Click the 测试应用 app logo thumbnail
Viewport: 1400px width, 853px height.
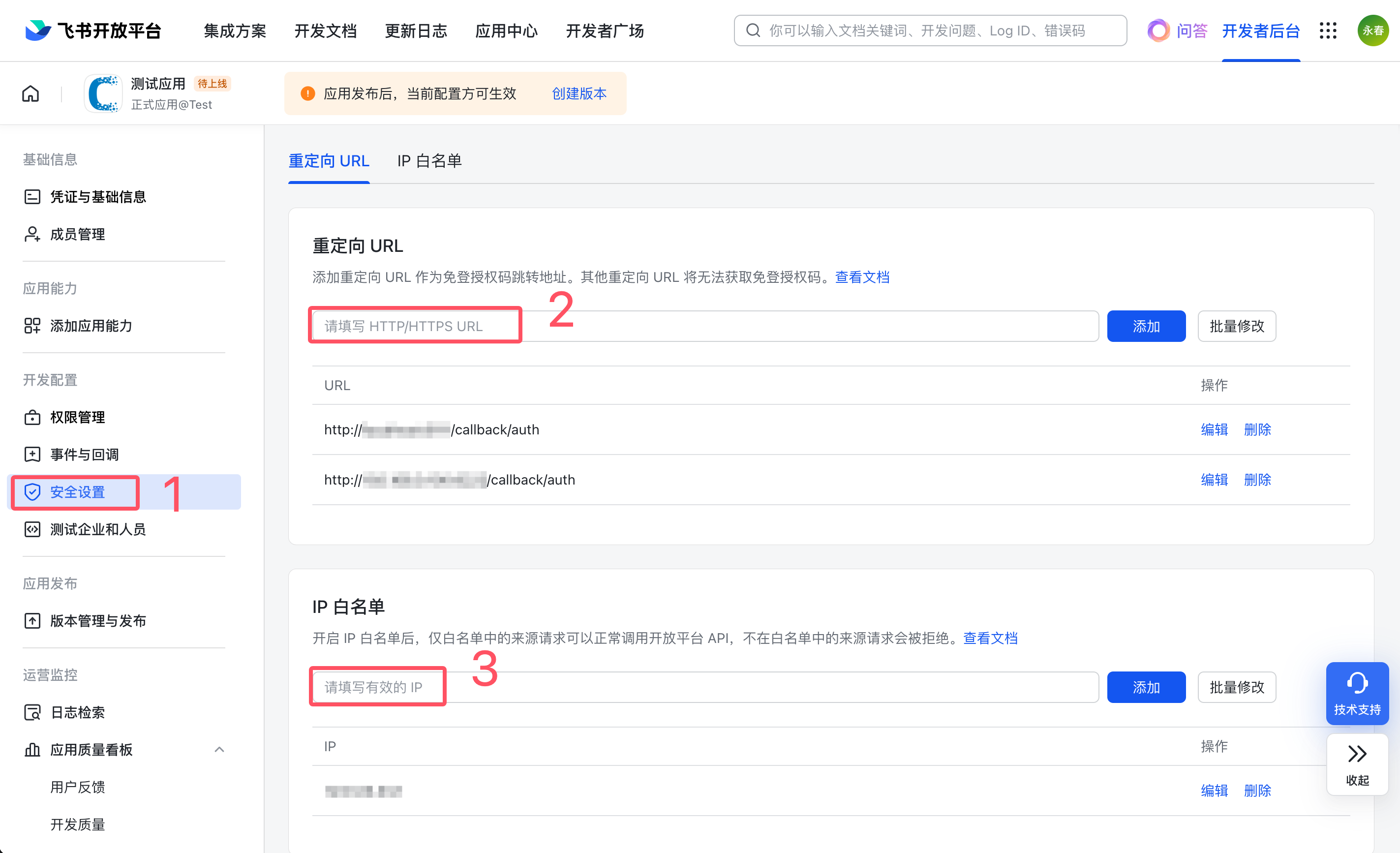(103, 93)
